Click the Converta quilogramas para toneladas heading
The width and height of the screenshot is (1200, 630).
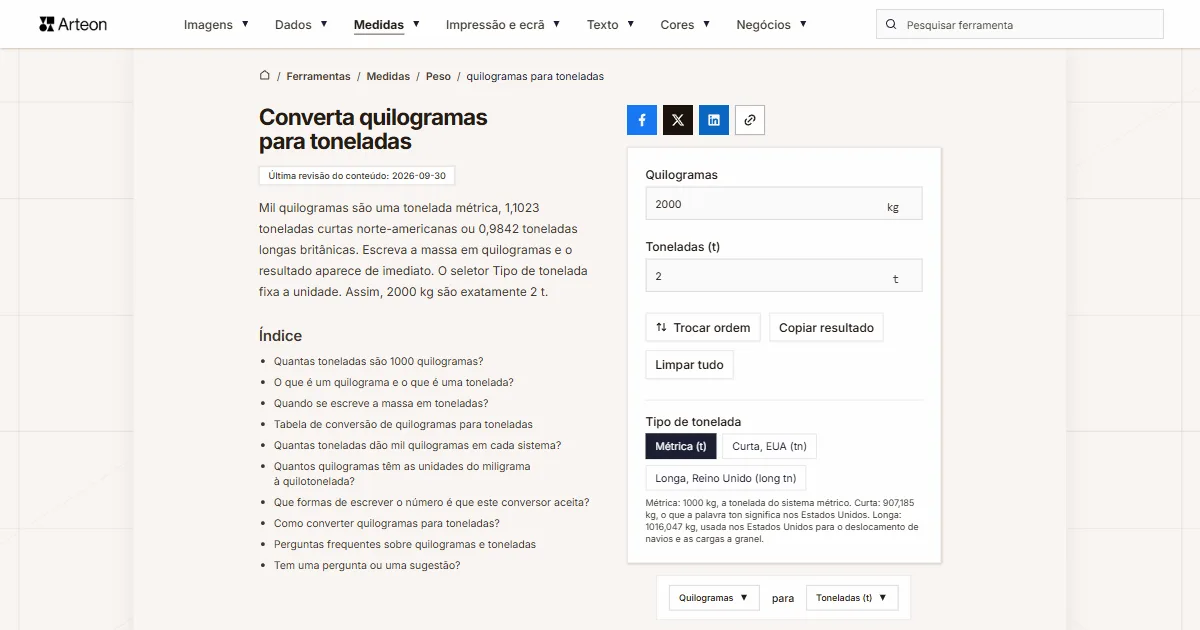(x=373, y=129)
